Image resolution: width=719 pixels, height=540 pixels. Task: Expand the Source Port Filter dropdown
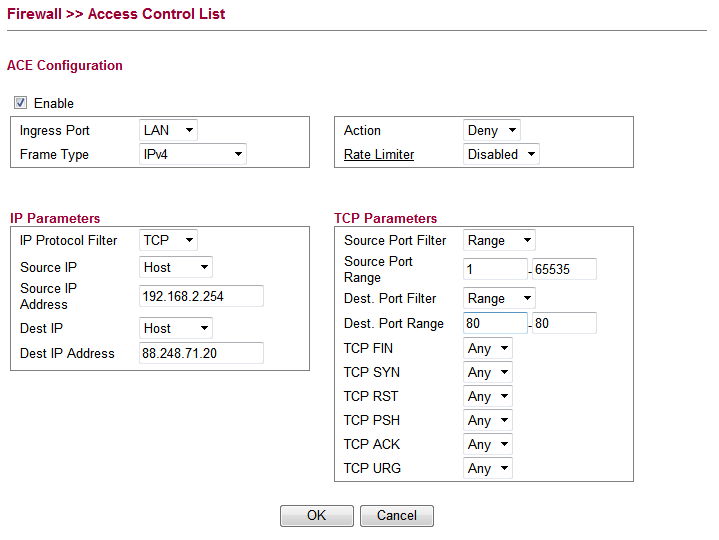499,240
